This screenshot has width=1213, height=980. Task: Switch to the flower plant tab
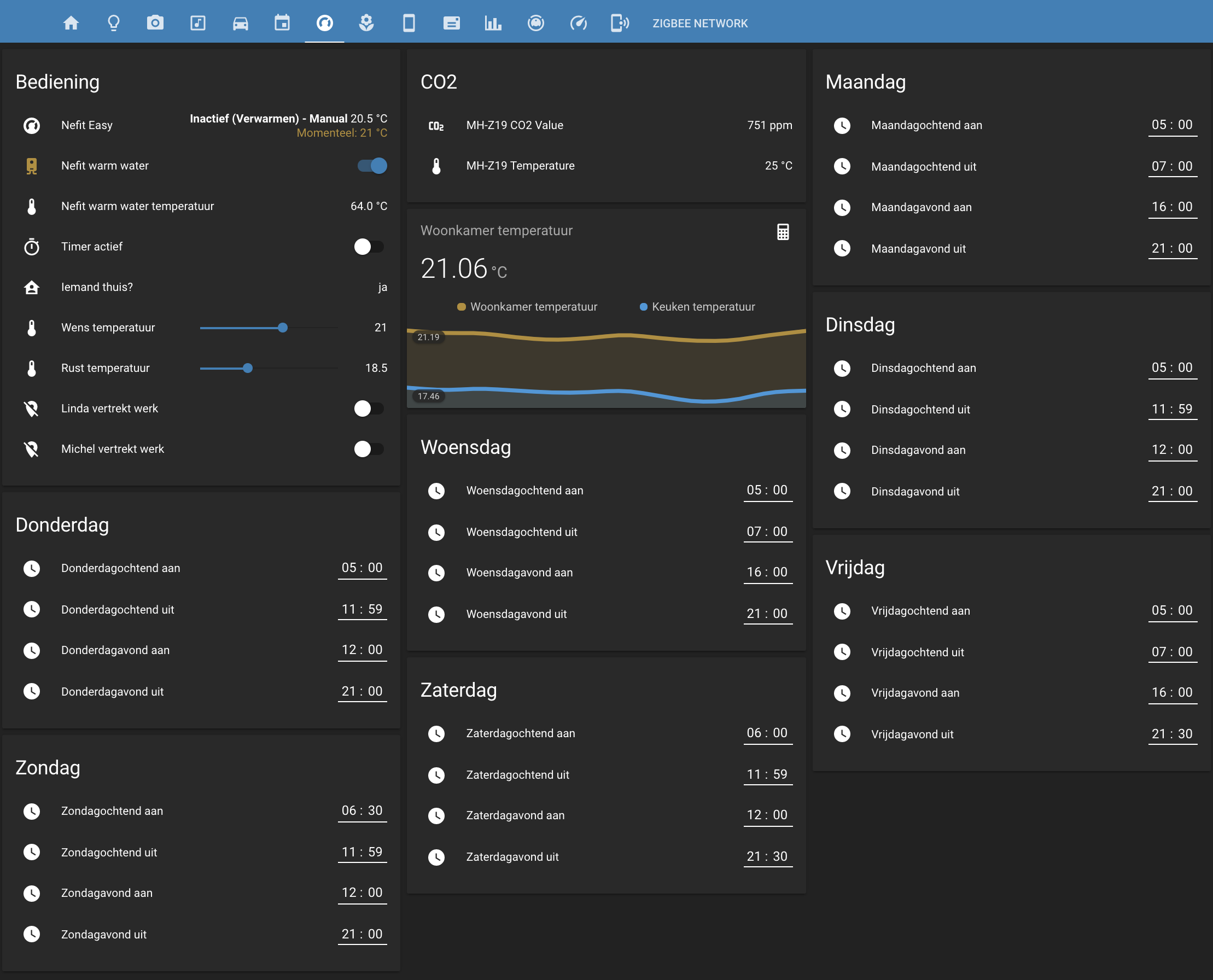(366, 23)
